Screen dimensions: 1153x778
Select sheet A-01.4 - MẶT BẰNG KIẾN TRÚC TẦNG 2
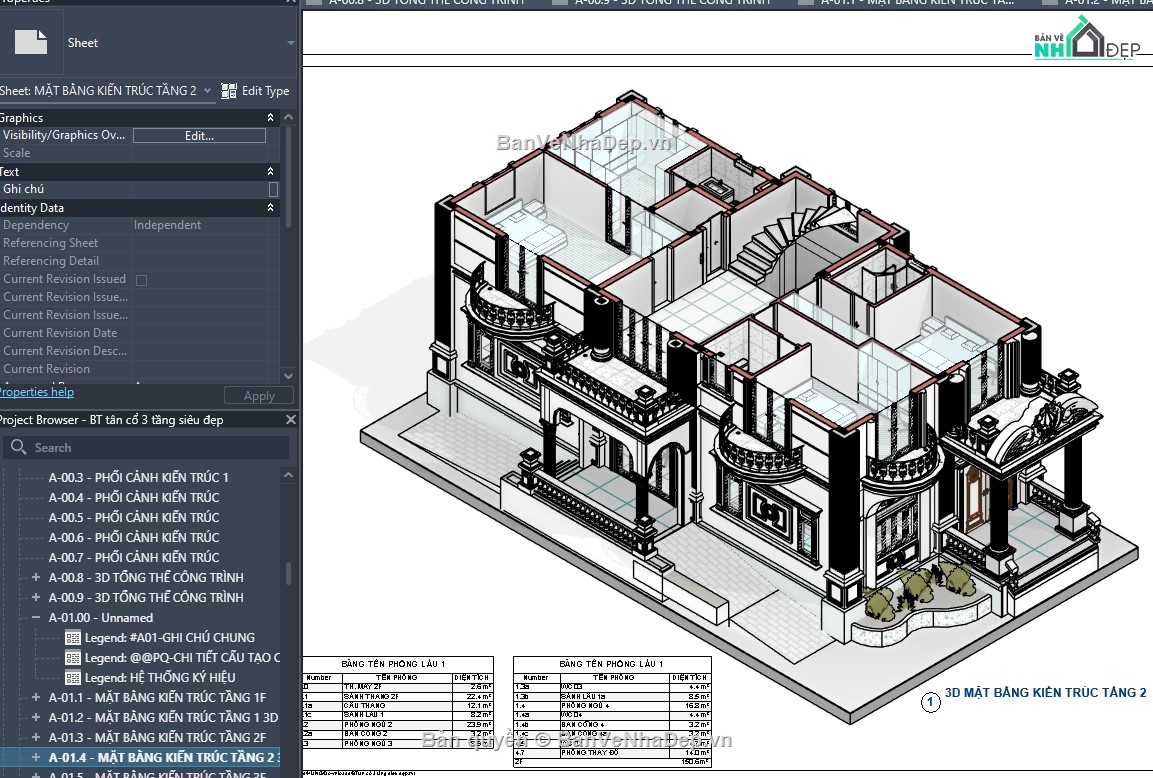click(x=165, y=757)
